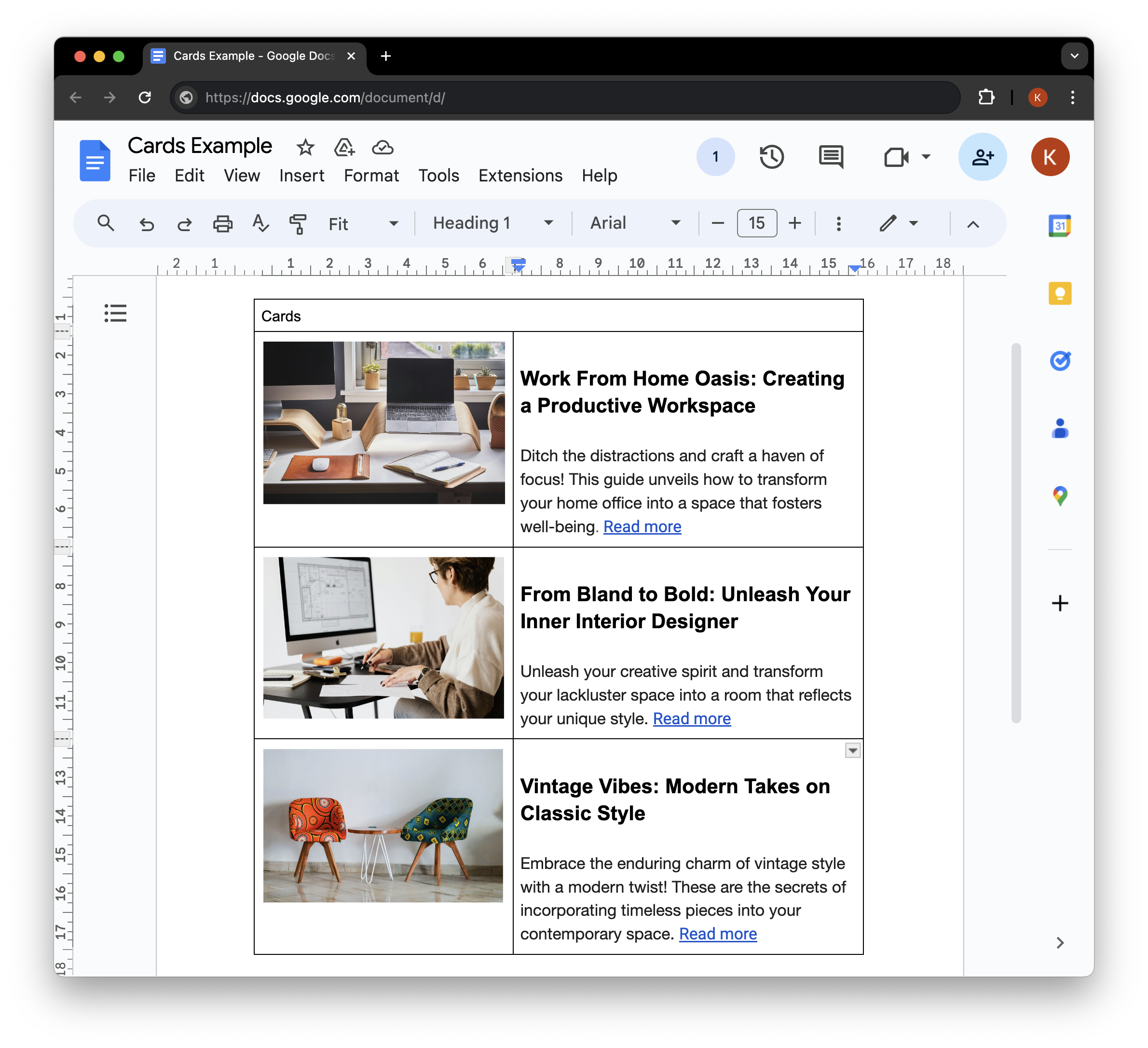Collapse the toolbar with up chevron
The width and height of the screenshot is (1148, 1048).
[972, 224]
